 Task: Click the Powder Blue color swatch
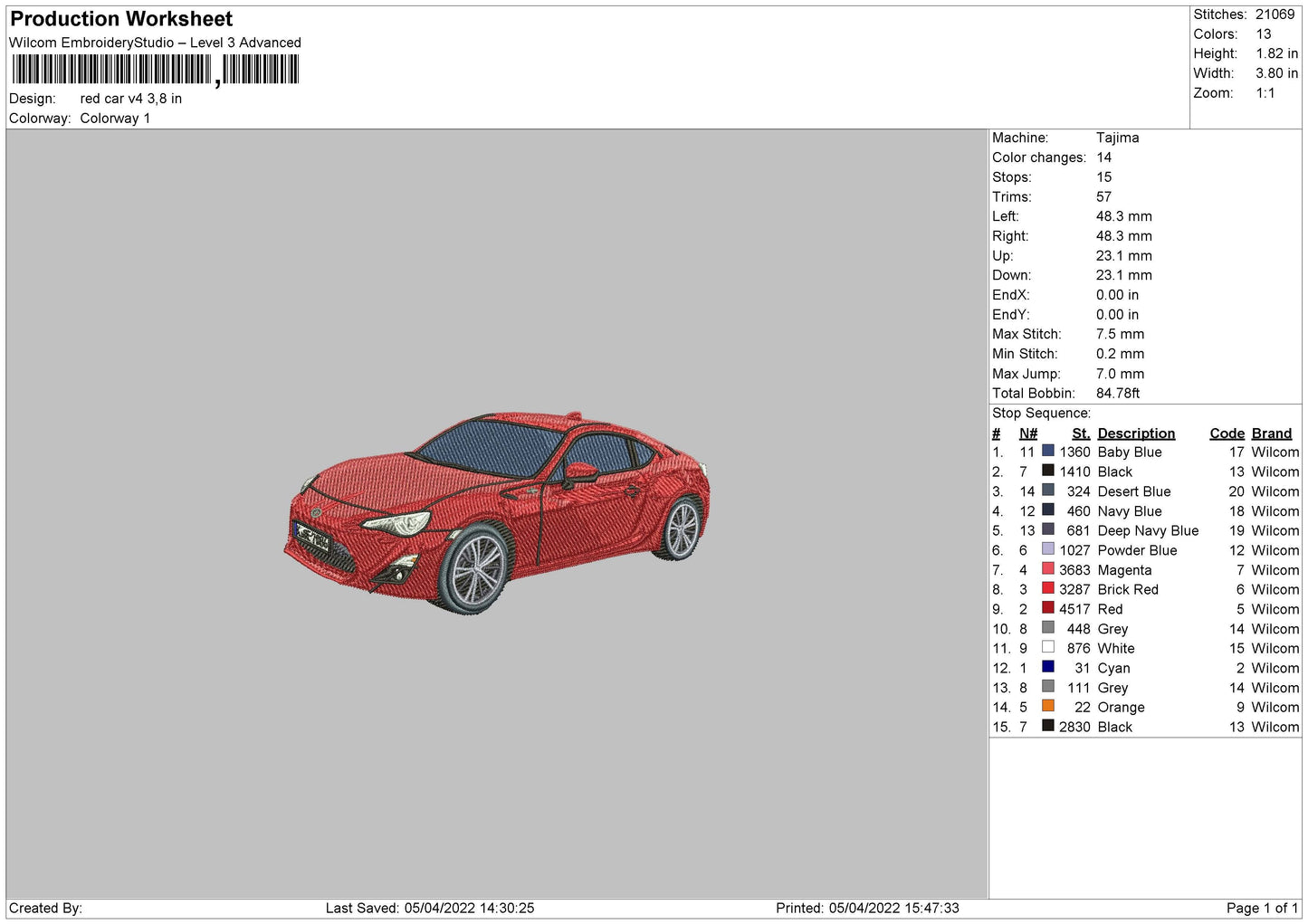point(1047,549)
